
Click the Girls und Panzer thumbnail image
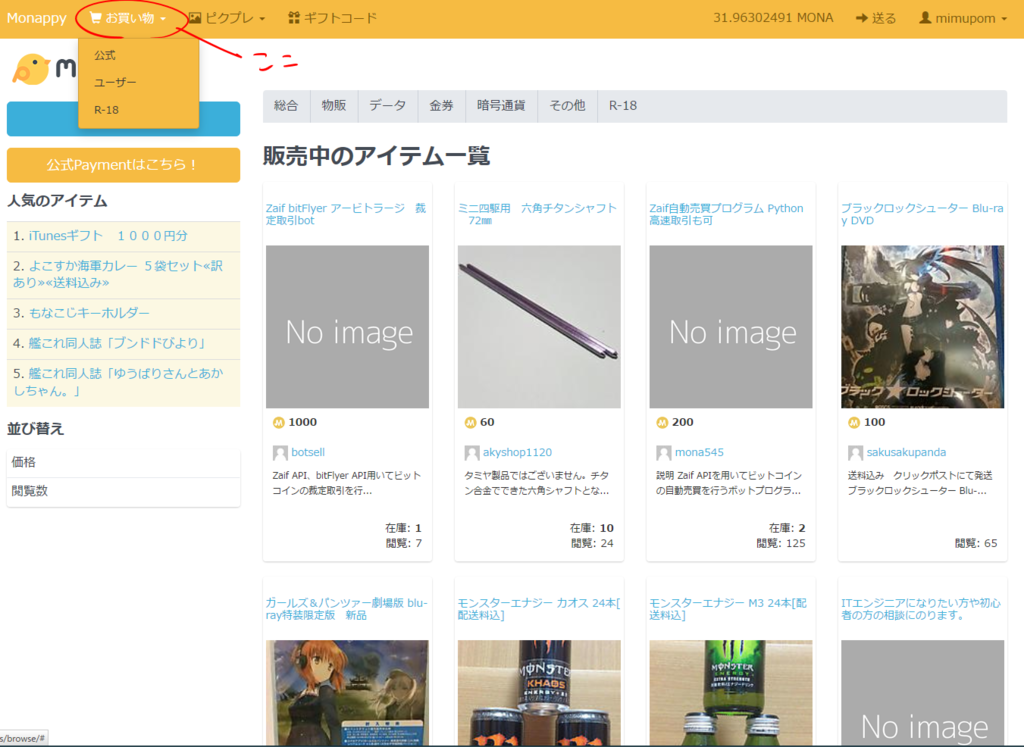pyautogui.click(x=347, y=693)
